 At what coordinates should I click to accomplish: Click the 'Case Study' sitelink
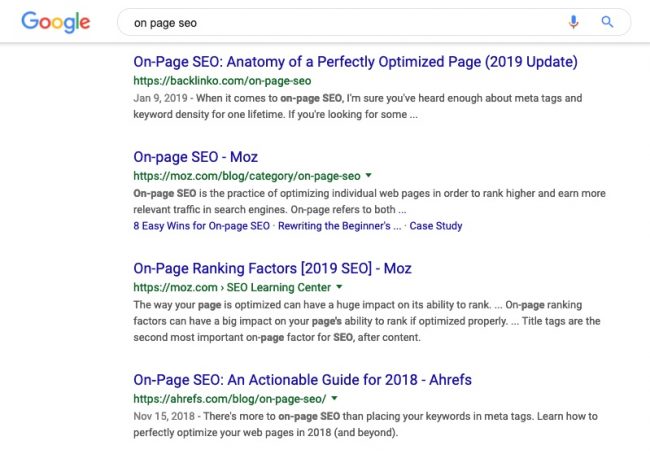pyautogui.click(x=436, y=226)
